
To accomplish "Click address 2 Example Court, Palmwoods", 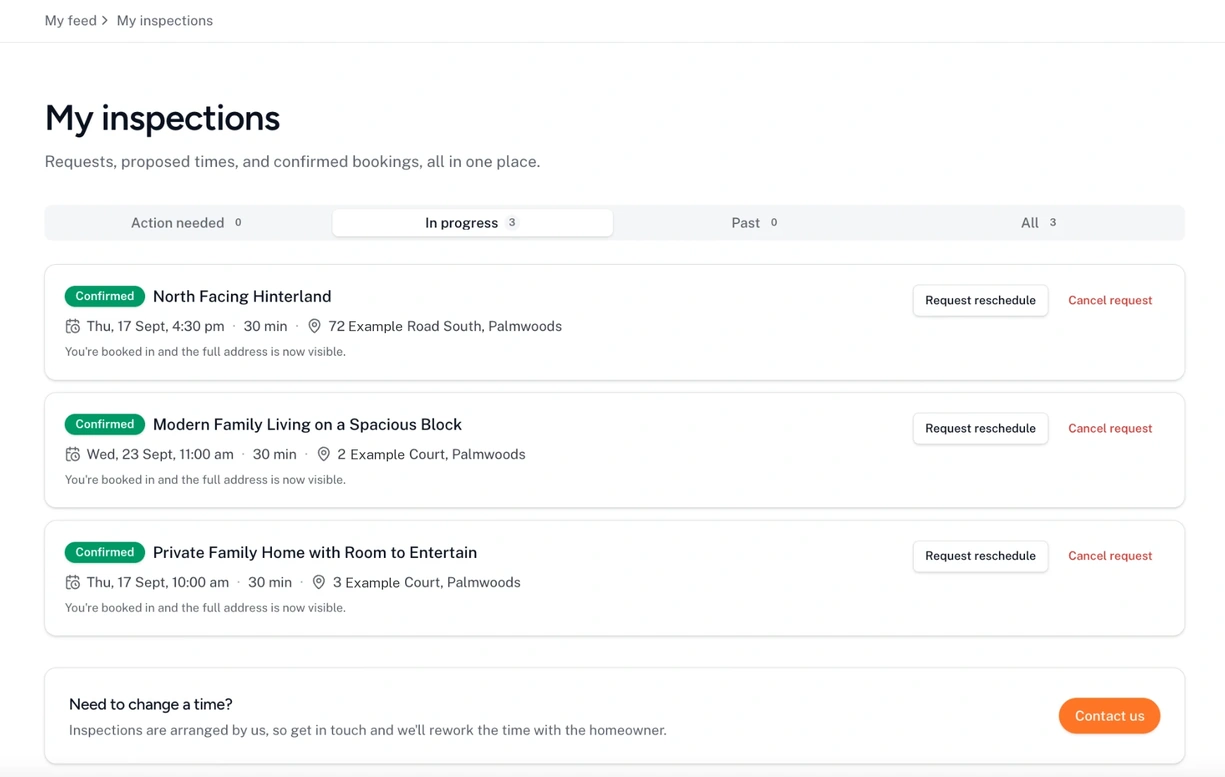I will 431,454.
